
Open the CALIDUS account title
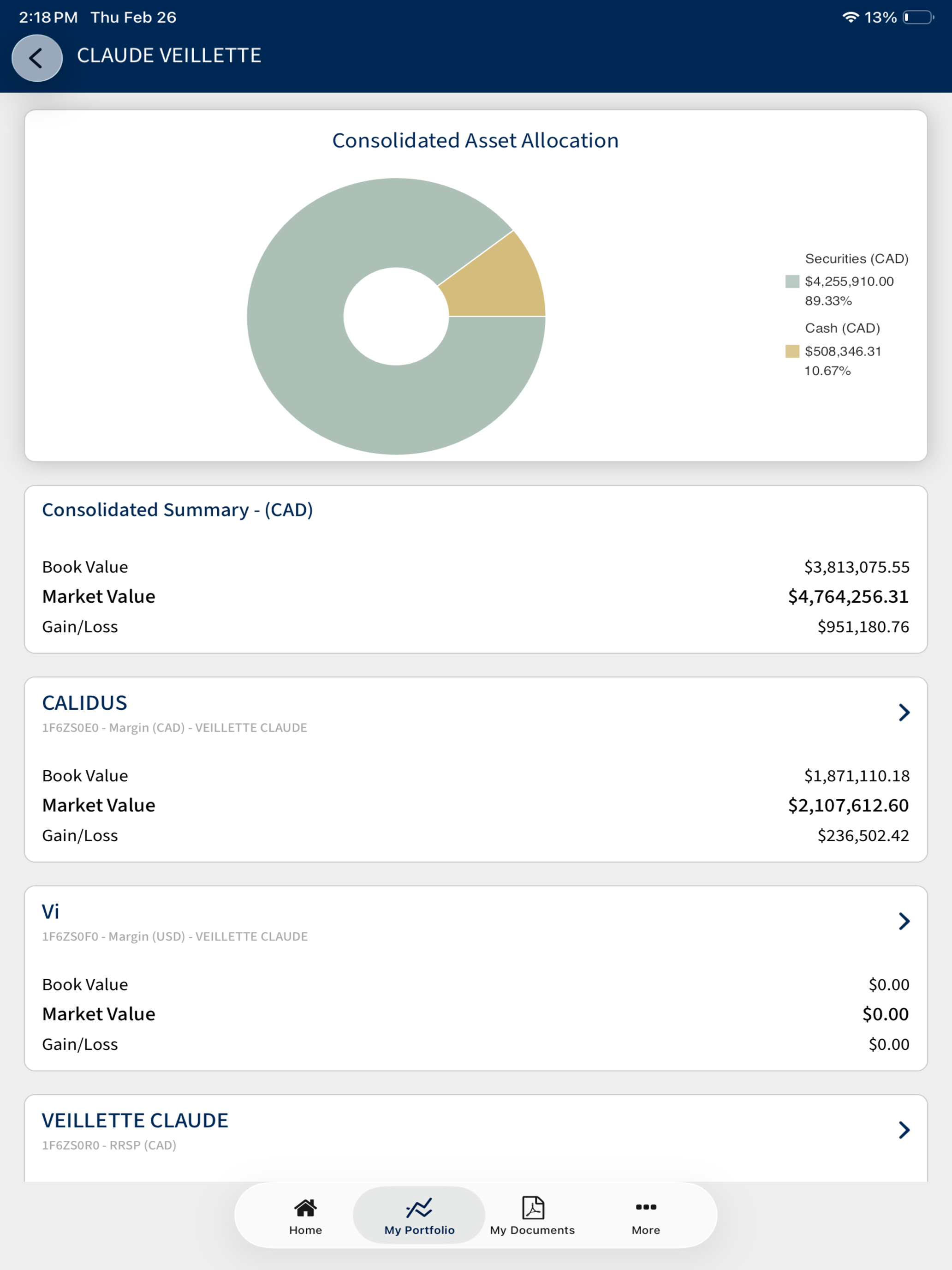coord(84,703)
